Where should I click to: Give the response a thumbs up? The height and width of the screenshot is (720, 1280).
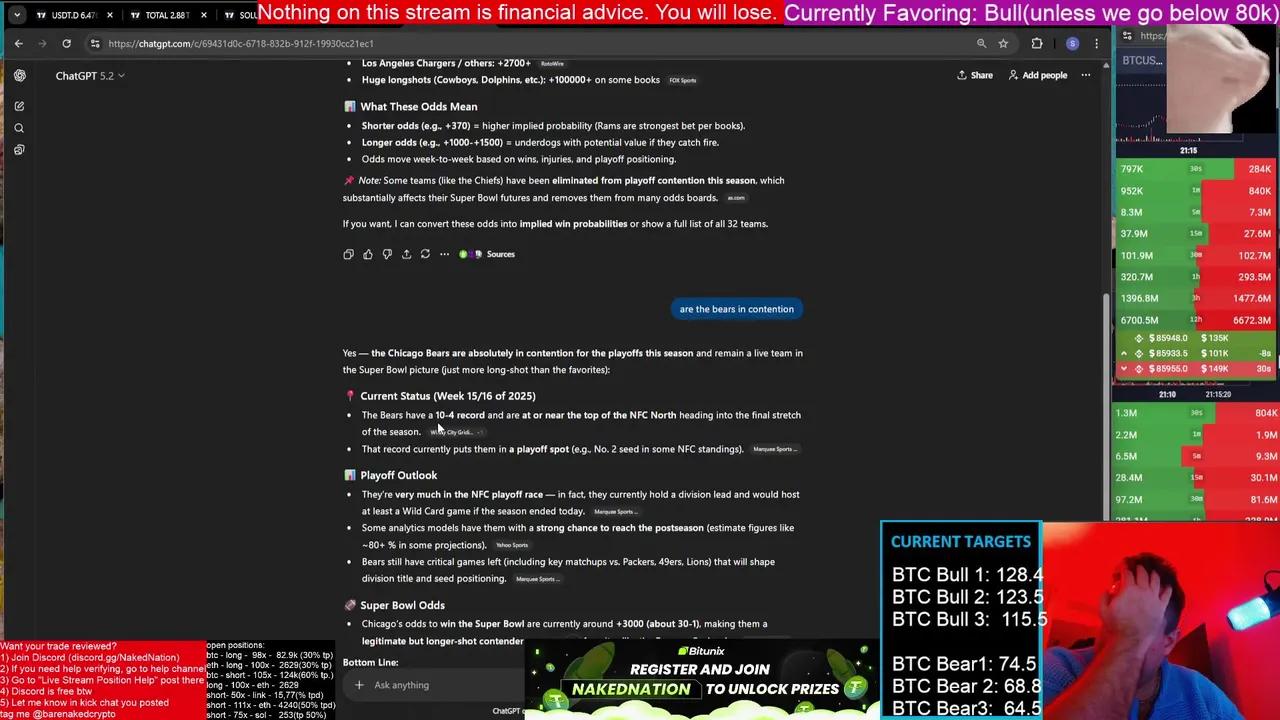pyautogui.click(x=368, y=254)
